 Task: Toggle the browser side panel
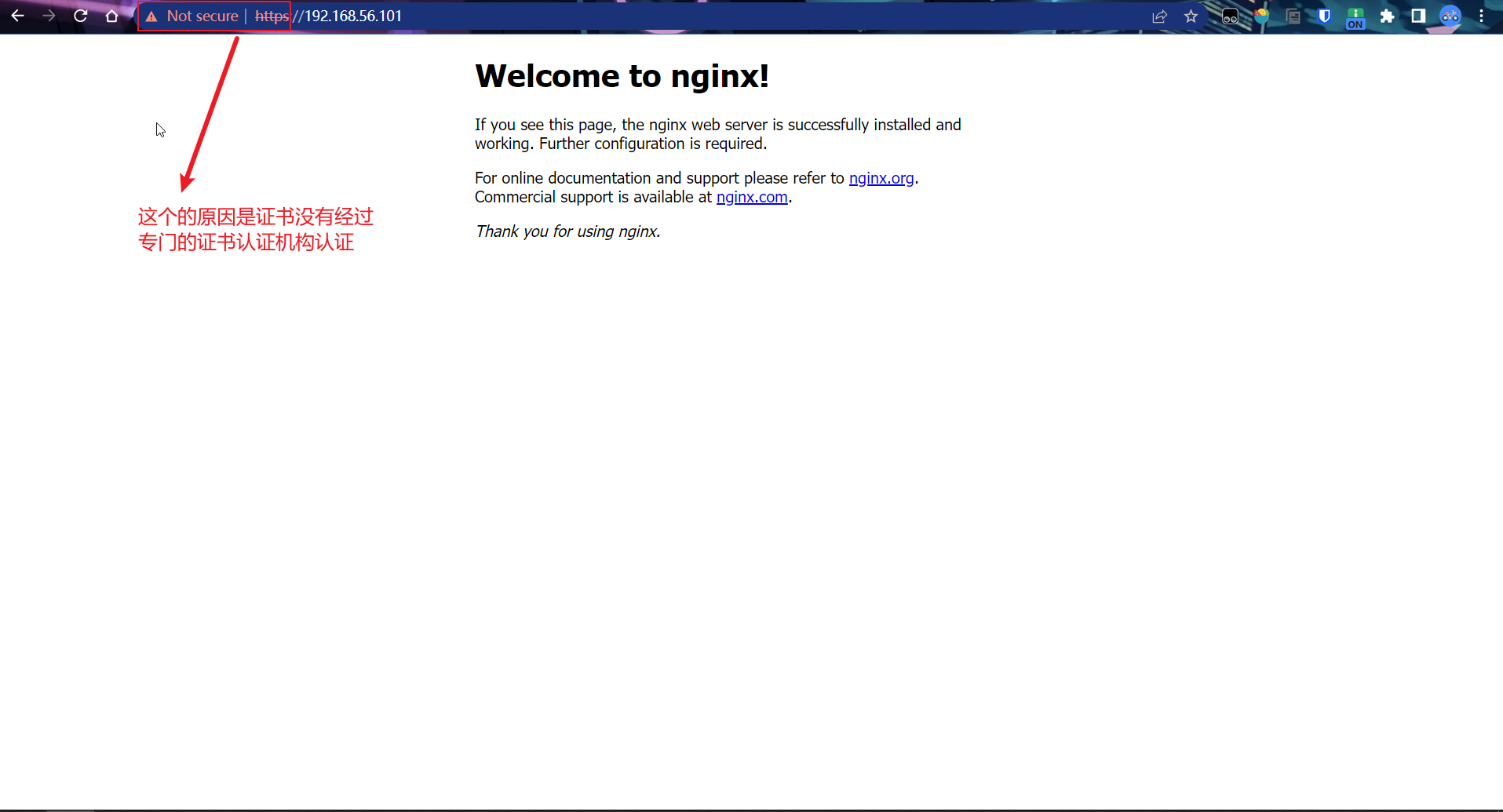coord(1418,16)
